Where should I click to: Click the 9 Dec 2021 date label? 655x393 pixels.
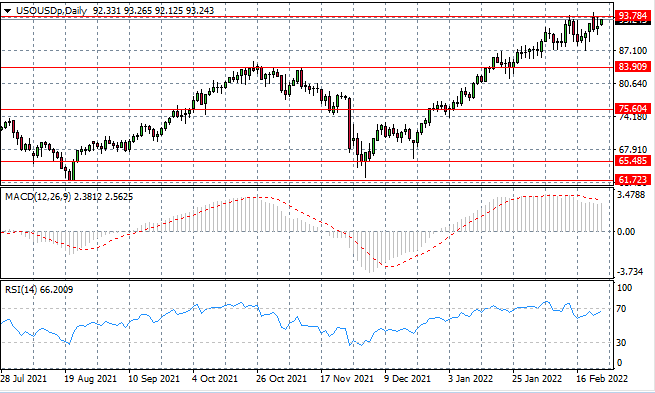coord(407,379)
